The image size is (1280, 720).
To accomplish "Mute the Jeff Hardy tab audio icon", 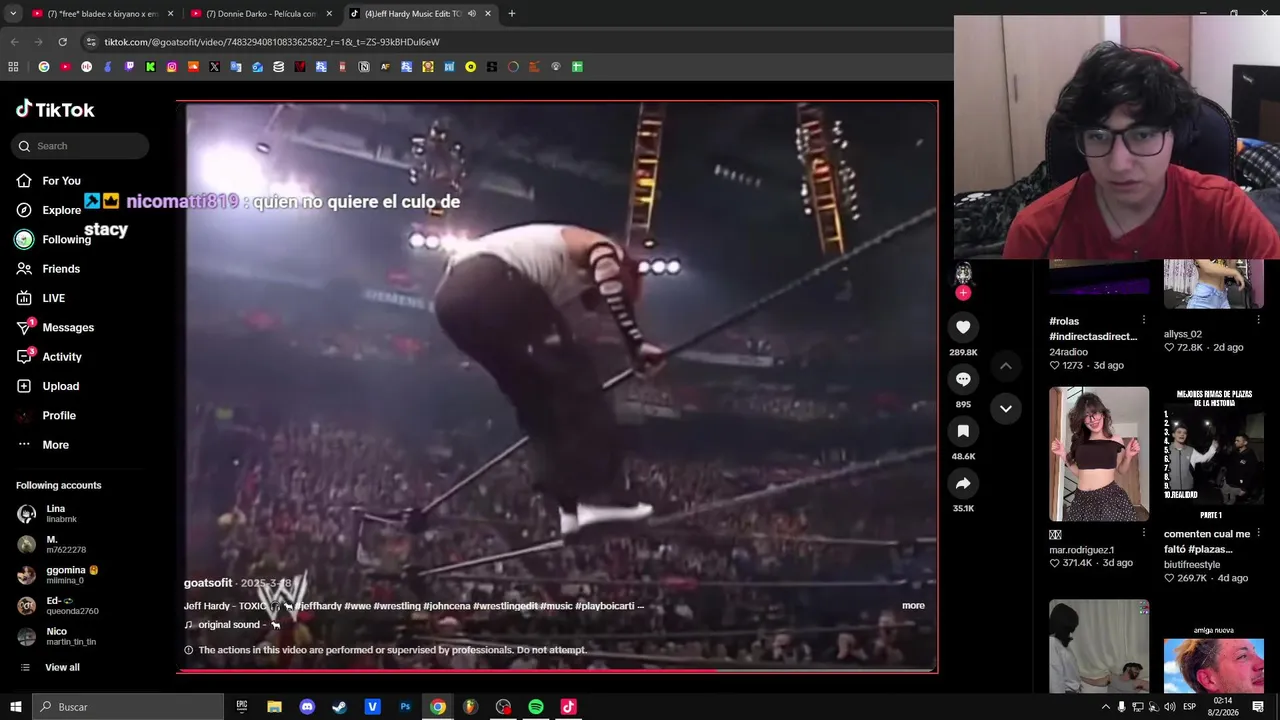I will point(472,14).
